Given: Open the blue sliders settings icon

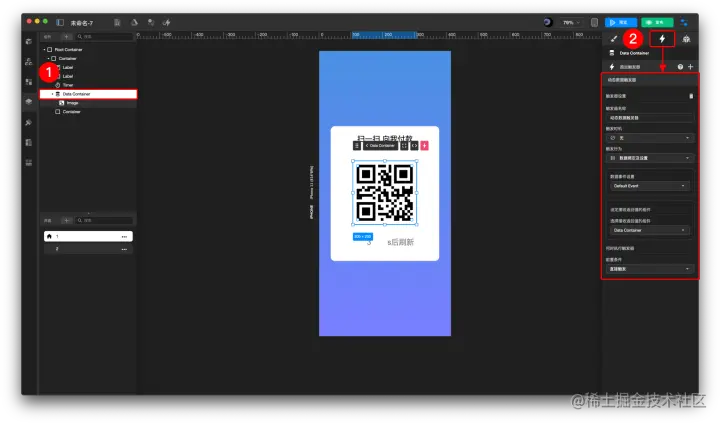Looking at the screenshot, I should coord(684,23).
